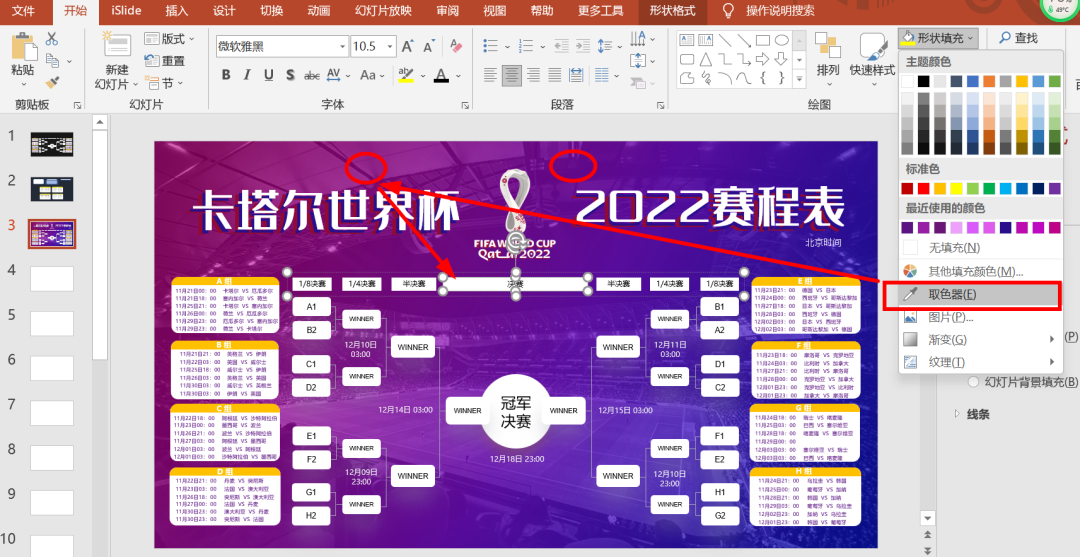Pick the black theme color swatch
Image resolution: width=1080 pixels, height=557 pixels.
click(x=924, y=81)
